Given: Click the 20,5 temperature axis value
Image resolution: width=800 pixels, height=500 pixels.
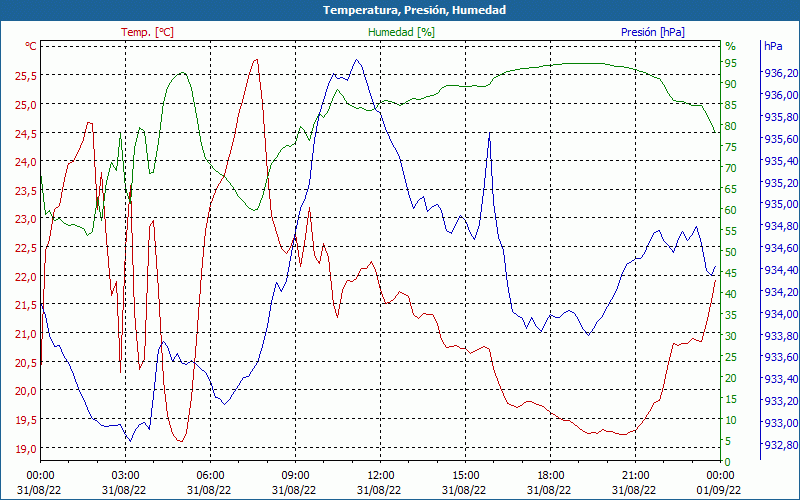Looking at the screenshot, I should click(27, 362).
